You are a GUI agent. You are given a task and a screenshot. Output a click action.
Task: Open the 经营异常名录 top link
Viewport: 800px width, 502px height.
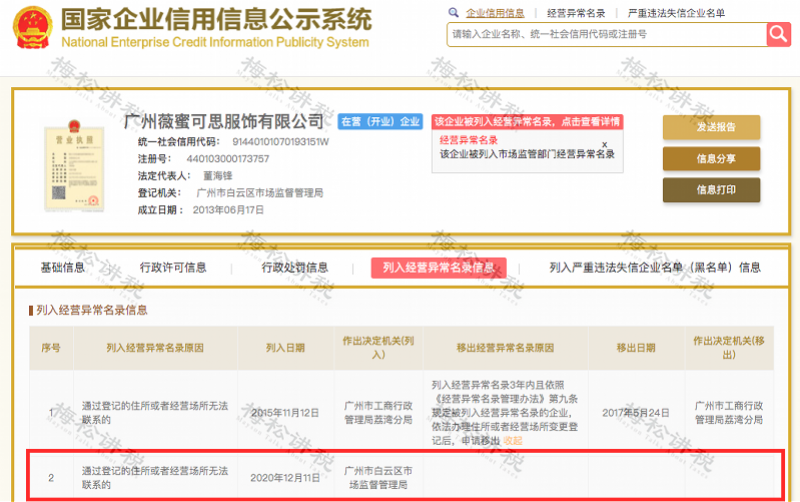point(576,13)
